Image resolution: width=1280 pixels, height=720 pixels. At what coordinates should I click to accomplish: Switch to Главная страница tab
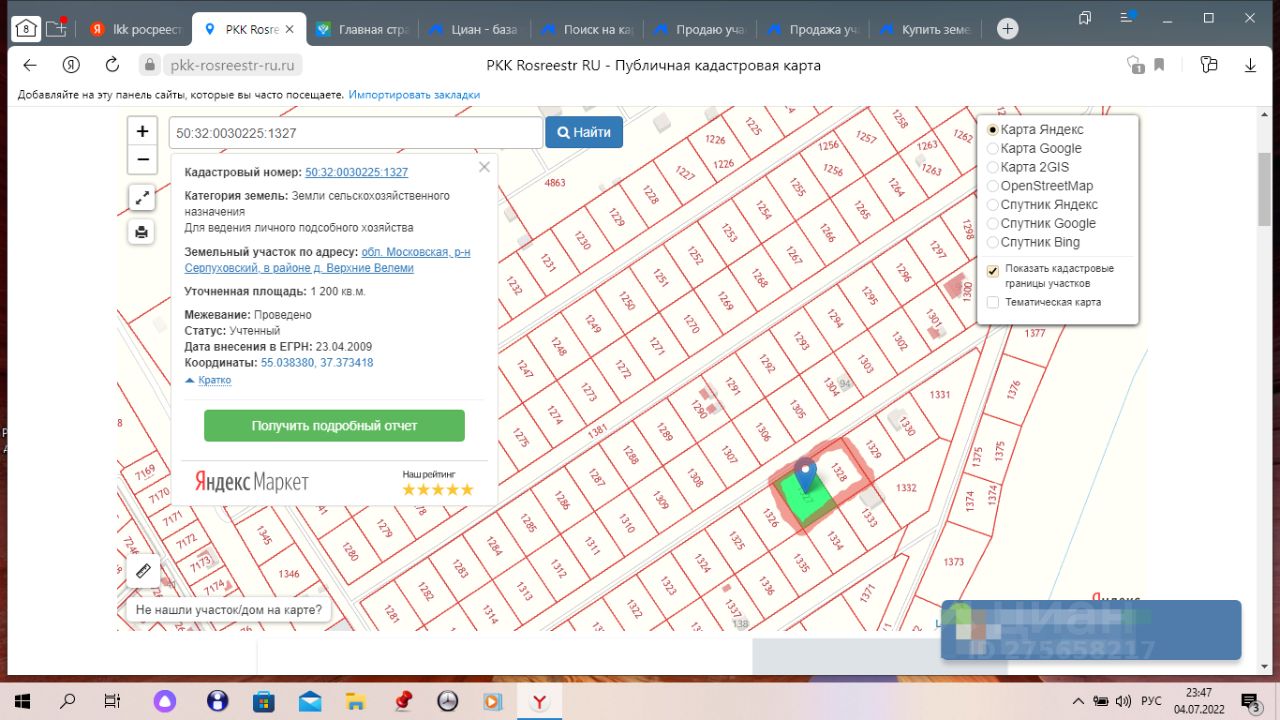[x=360, y=29]
